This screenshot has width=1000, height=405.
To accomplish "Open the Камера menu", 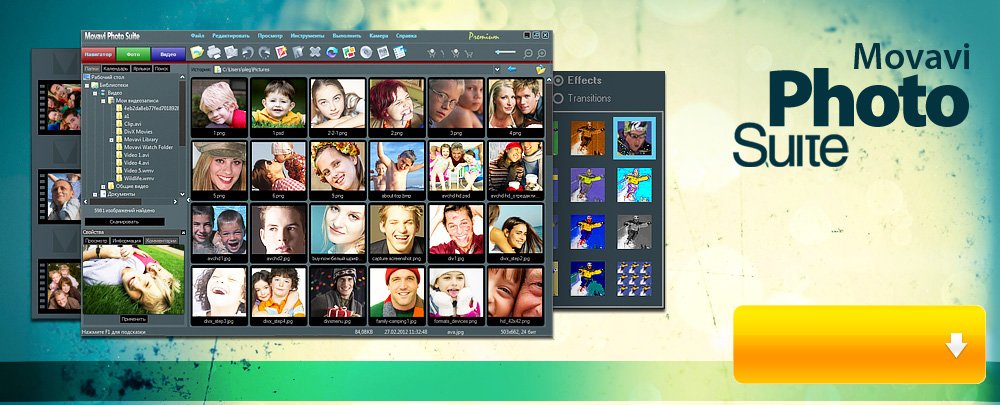I will tap(379, 36).
